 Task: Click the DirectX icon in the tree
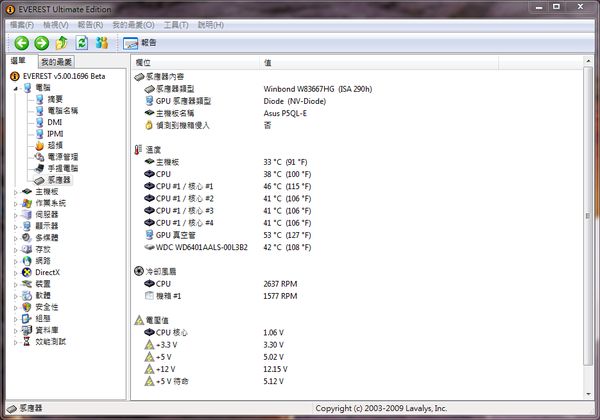click(27, 272)
